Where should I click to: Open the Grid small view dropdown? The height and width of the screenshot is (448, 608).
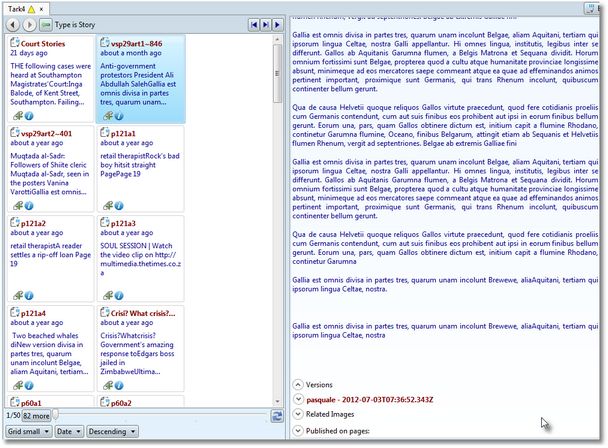point(29,432)
